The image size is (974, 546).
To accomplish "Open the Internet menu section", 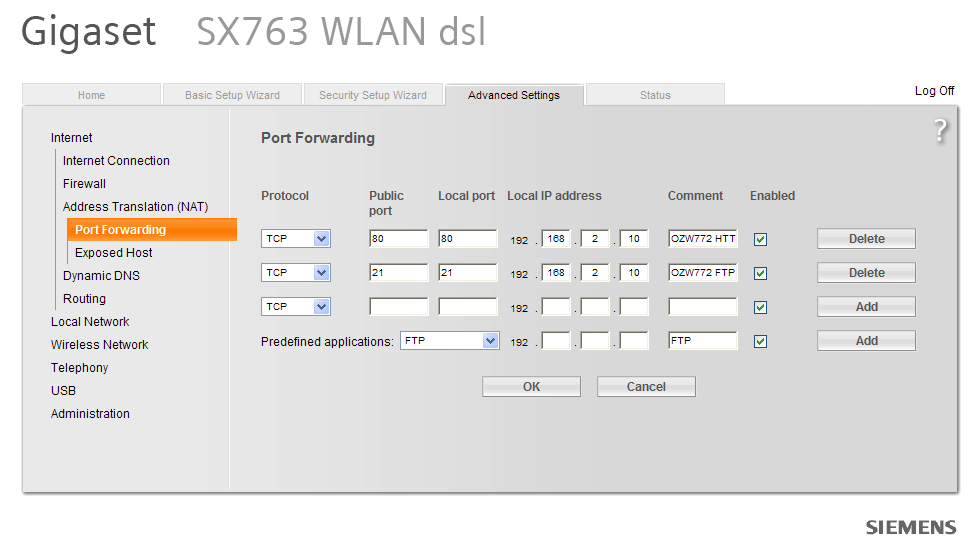I will (71, 137).
